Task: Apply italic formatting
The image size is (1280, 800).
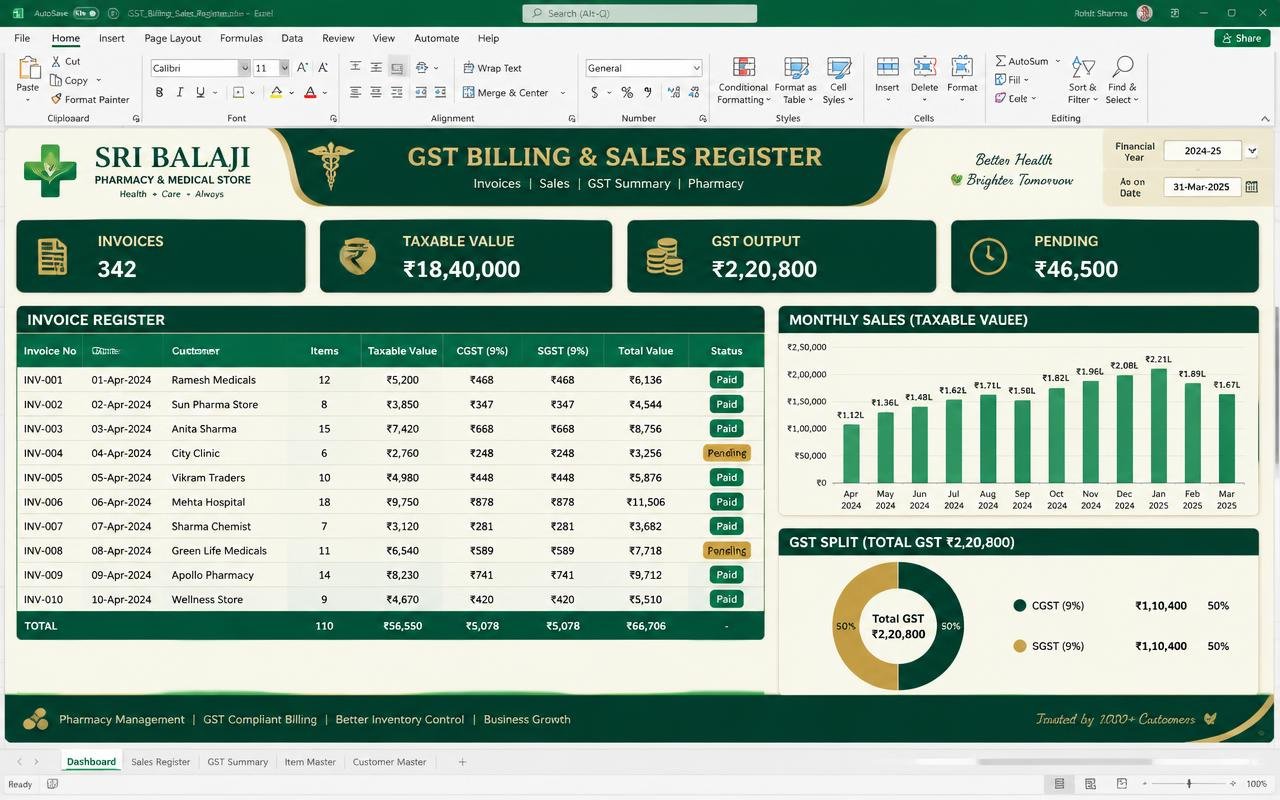Action: [180, 92]
